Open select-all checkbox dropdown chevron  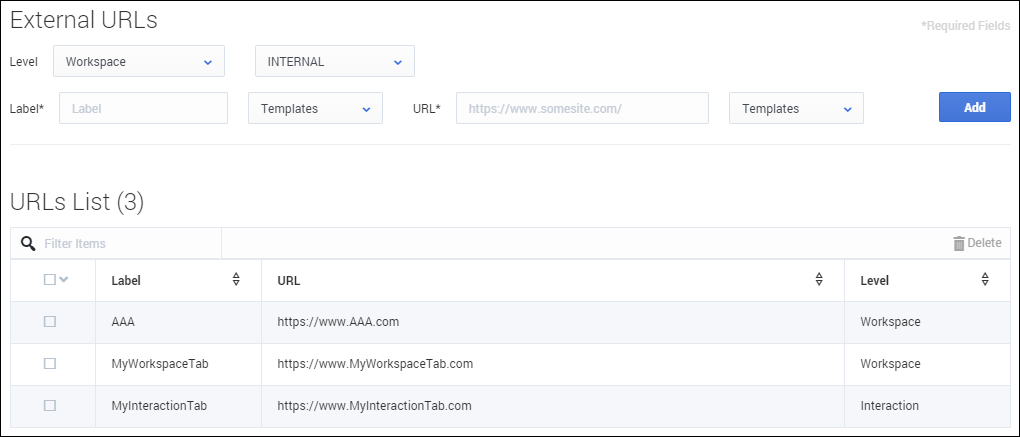pos(64,280)
